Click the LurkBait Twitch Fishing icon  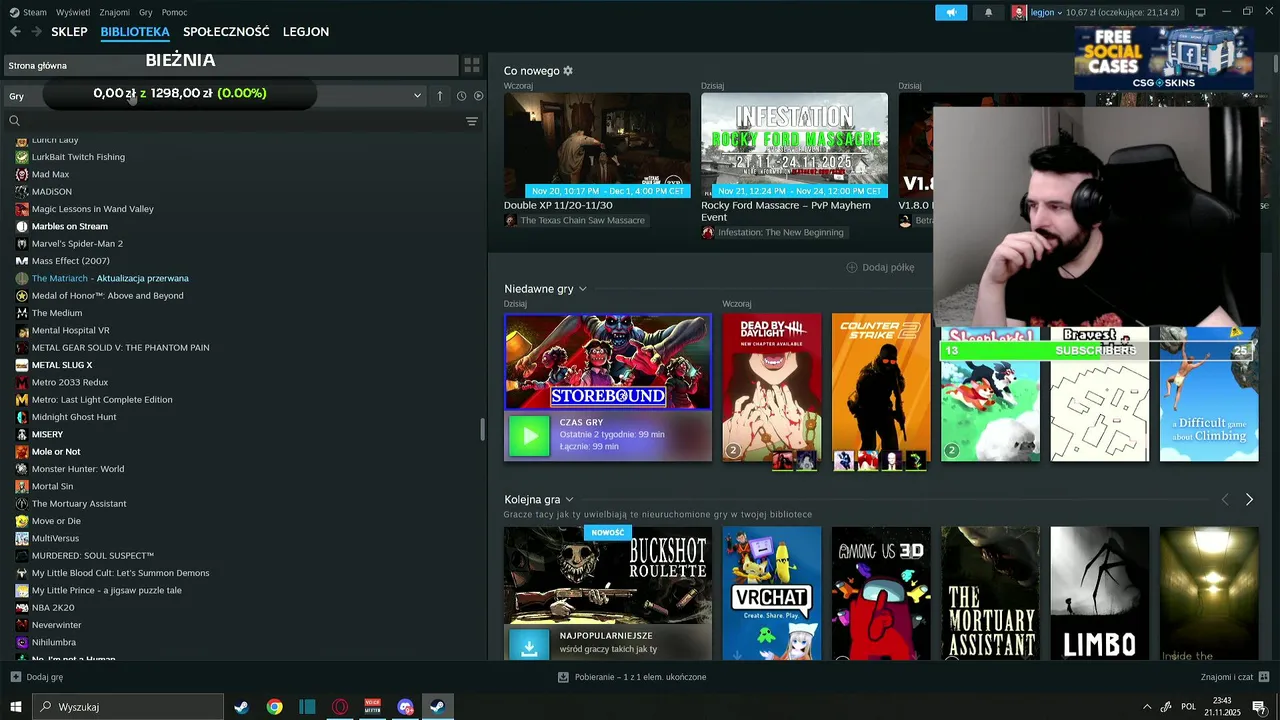pyautogui.click(x=22, y=157)
